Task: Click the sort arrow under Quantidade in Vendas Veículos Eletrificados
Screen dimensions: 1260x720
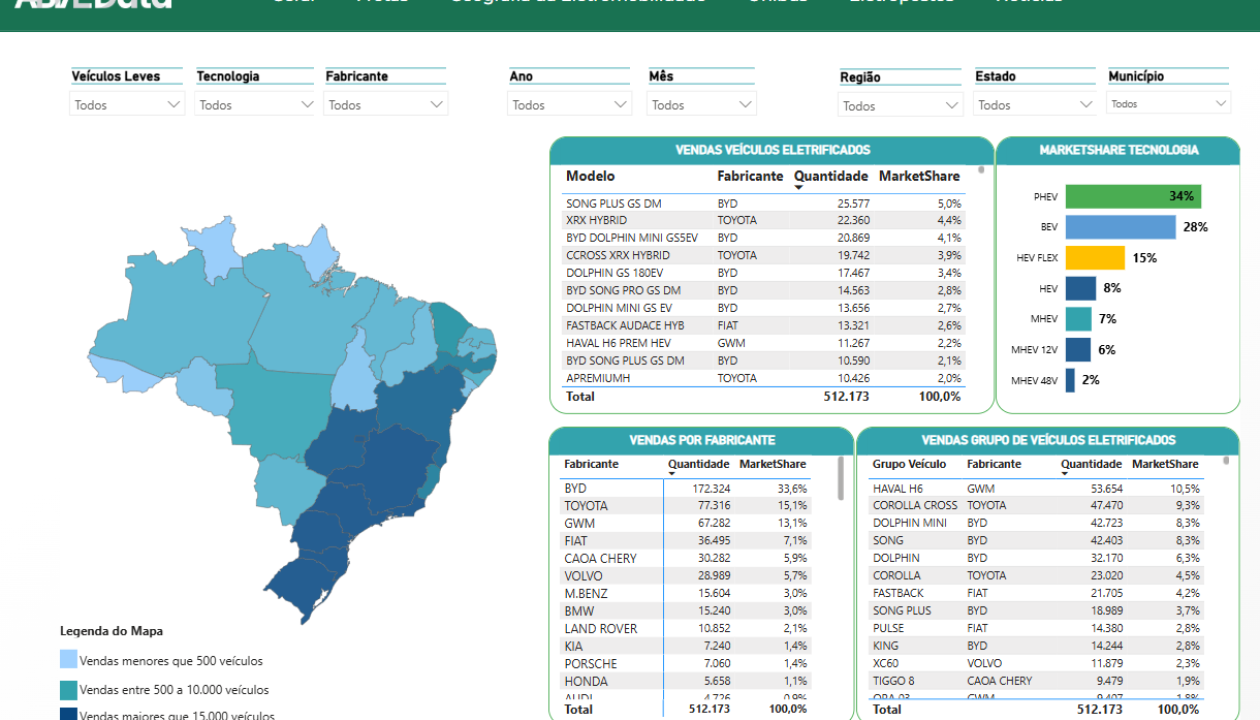Action: [798, 188]
